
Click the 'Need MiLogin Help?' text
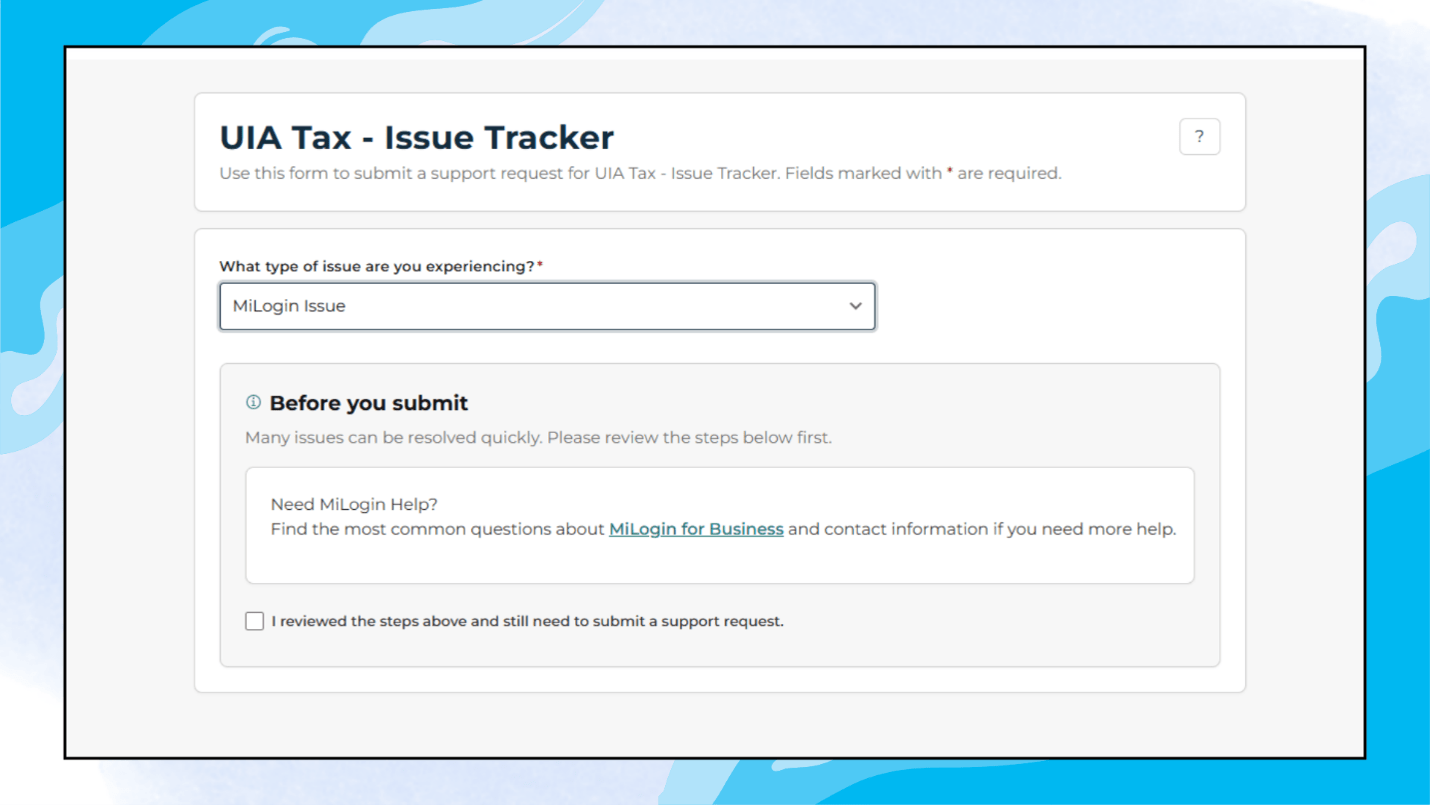(354, 504)
